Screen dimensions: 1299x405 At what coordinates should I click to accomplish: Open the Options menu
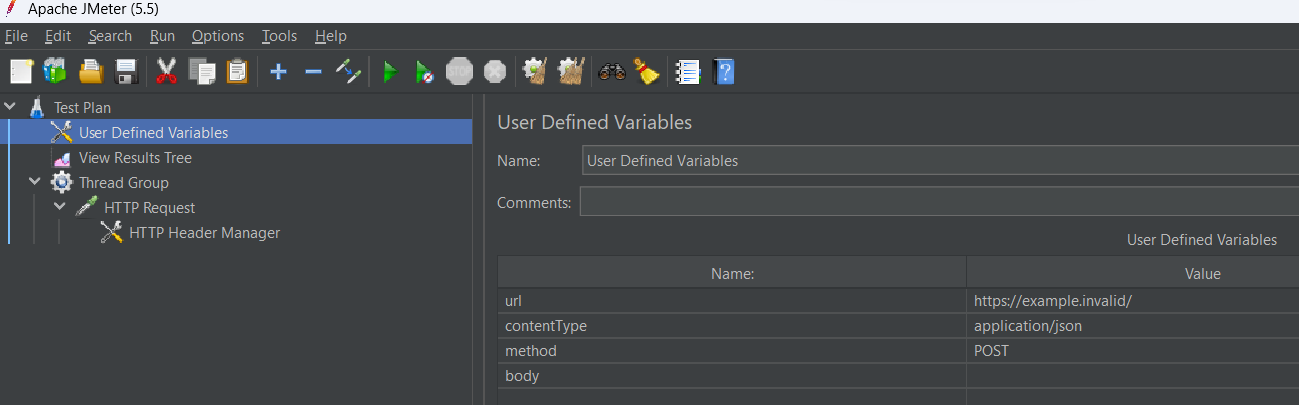[x=217, y=36]
